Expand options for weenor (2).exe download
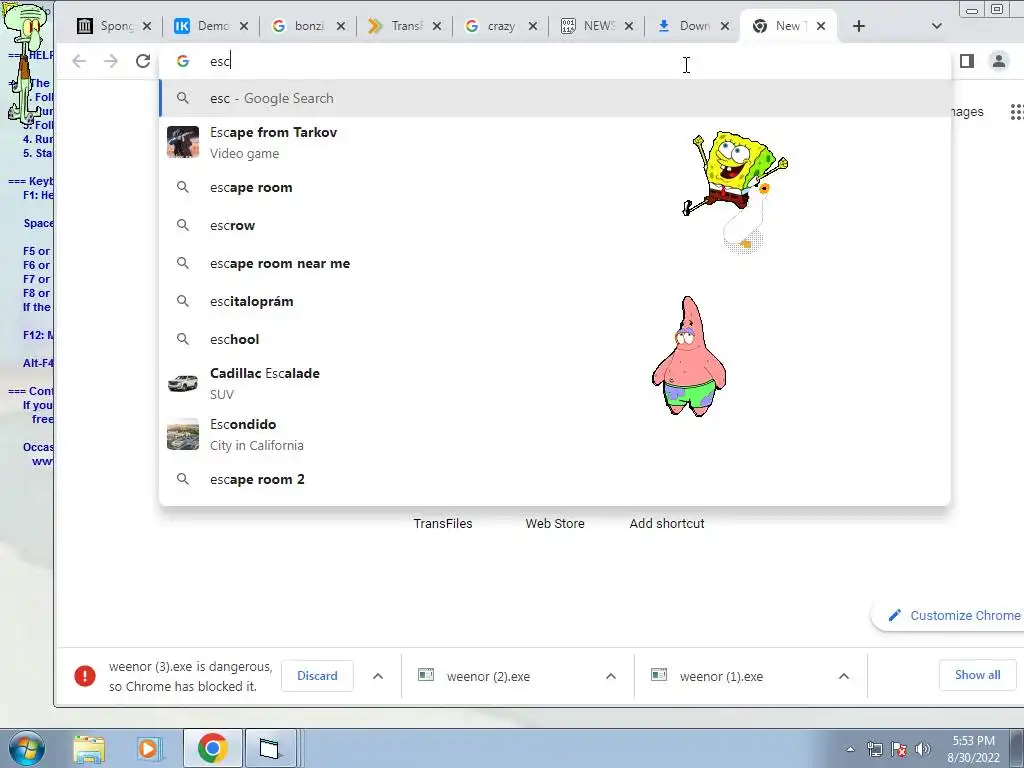The height and width of the screenshot is (768, 1024). pyautogui.click(x=611, y=676)
